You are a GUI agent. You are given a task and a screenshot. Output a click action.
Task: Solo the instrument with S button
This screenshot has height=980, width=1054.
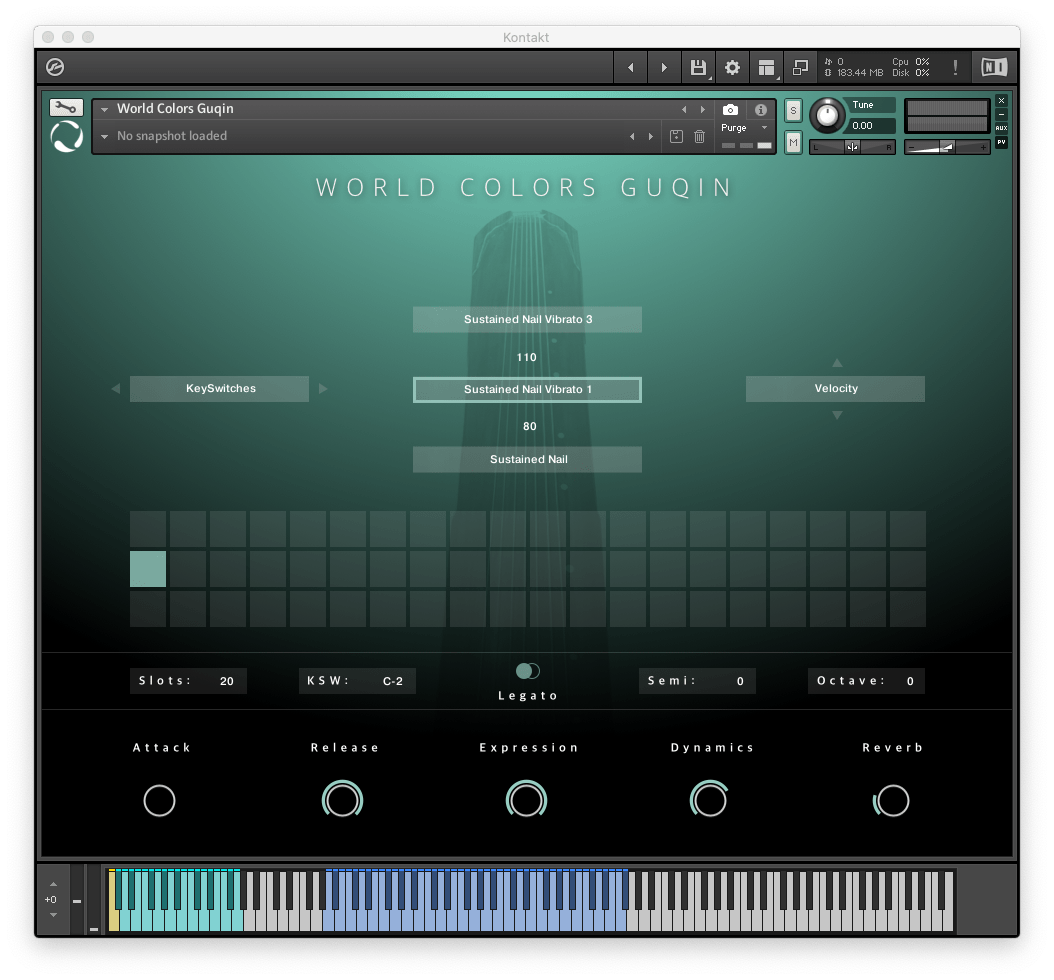coord(793,111)
